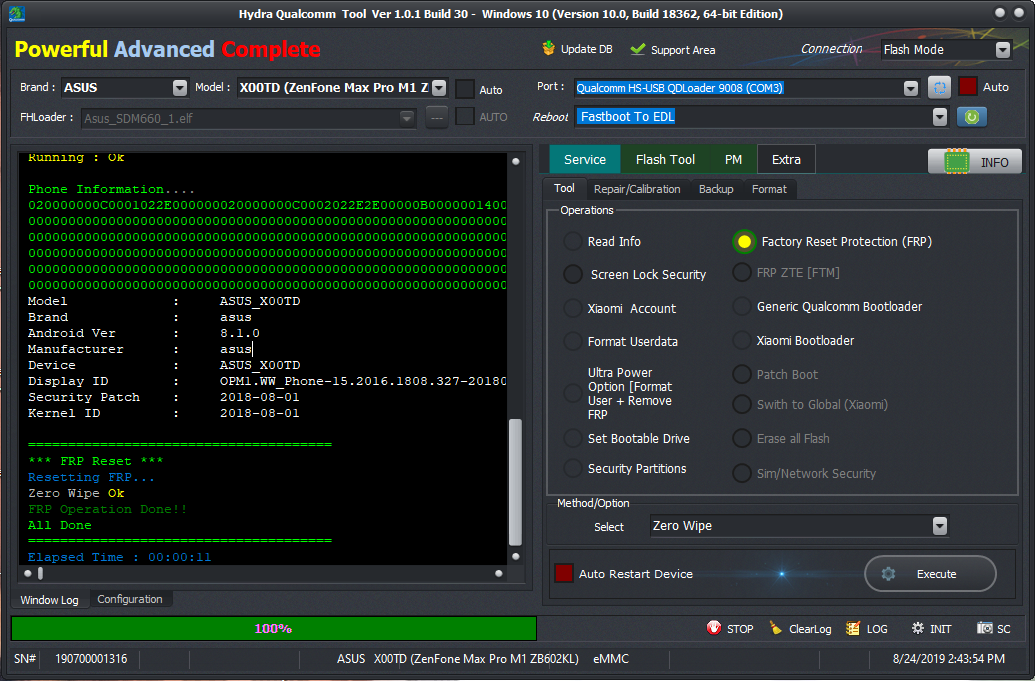Switch to Repair/Calibration sub-tab
This screenshot has width=1035, height=681.
coord(637,189)
